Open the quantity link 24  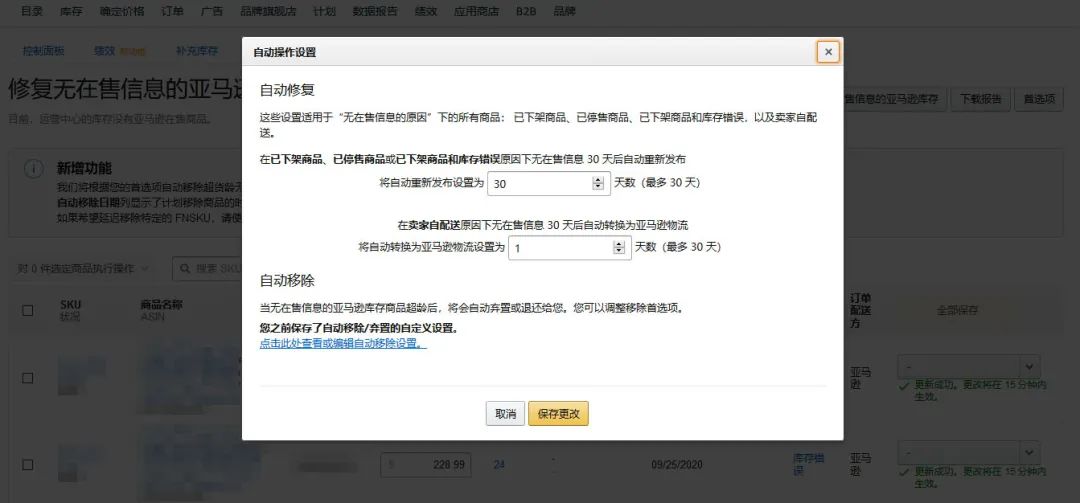pos(499,464)
